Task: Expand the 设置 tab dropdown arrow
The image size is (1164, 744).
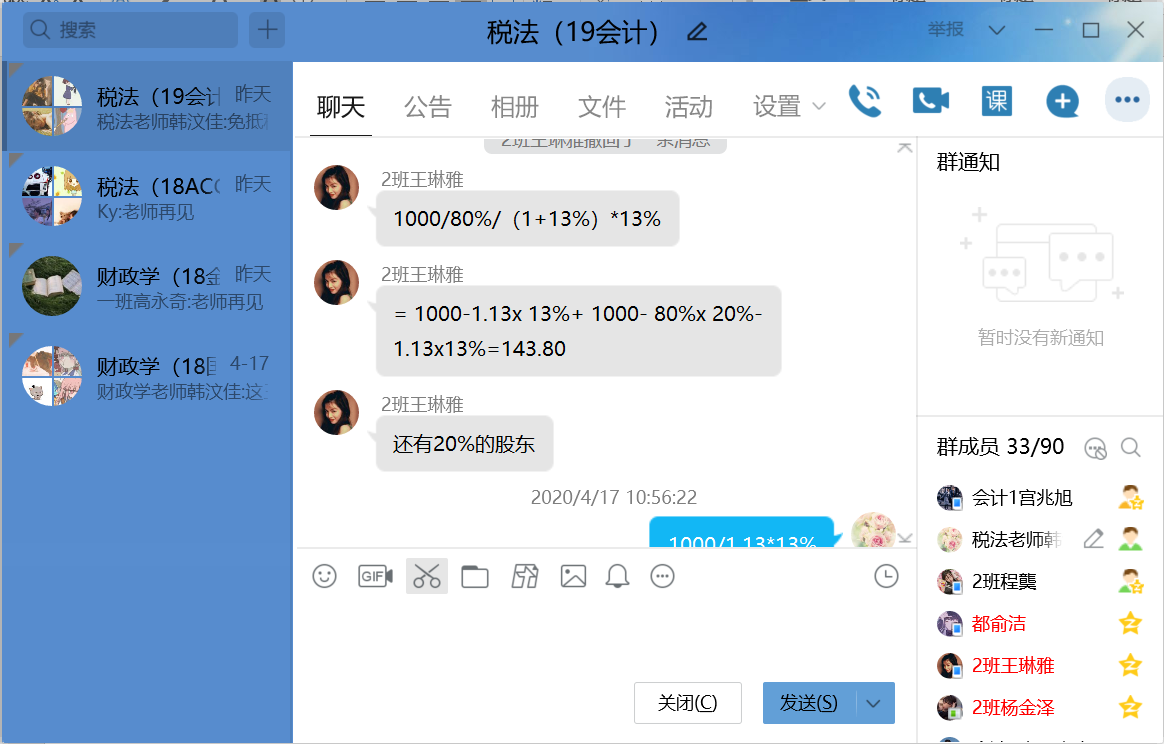Action: coord(819,106)
